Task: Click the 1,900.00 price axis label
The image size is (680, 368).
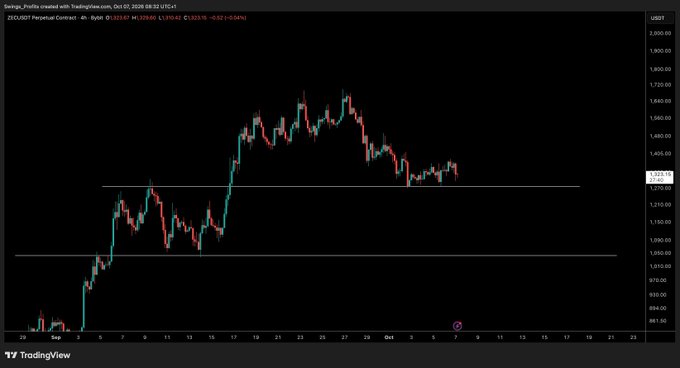Action: pyautogui.click(x=660, y=51)
